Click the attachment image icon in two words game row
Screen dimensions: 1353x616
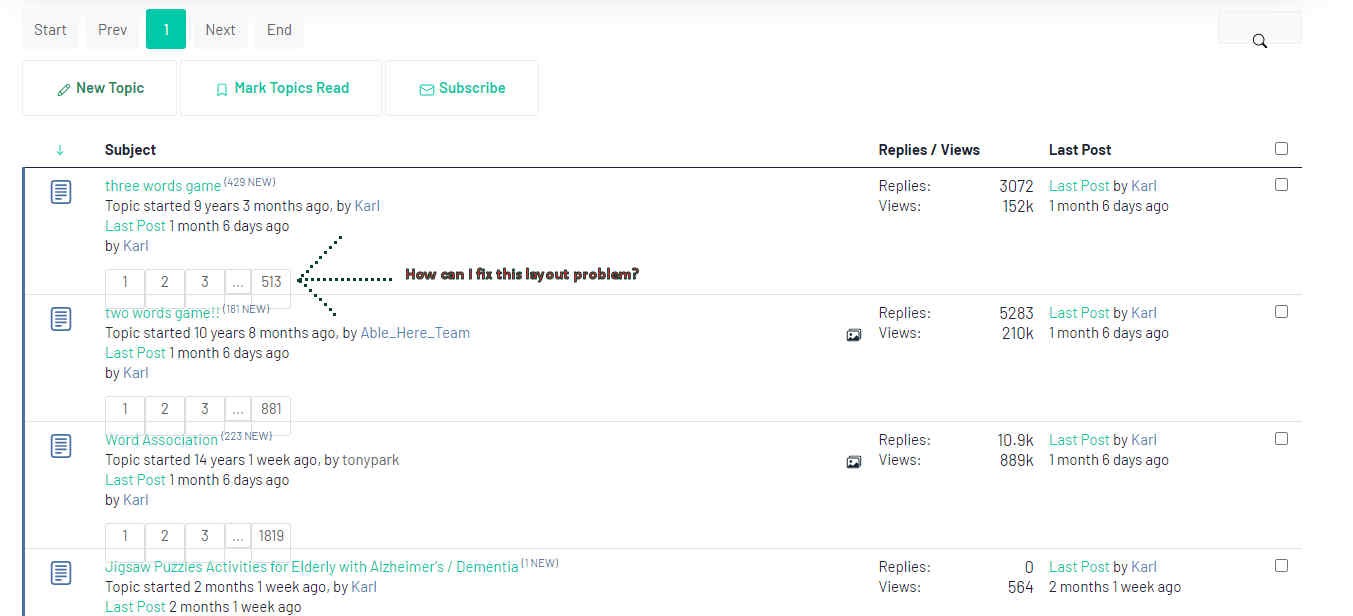853,335
